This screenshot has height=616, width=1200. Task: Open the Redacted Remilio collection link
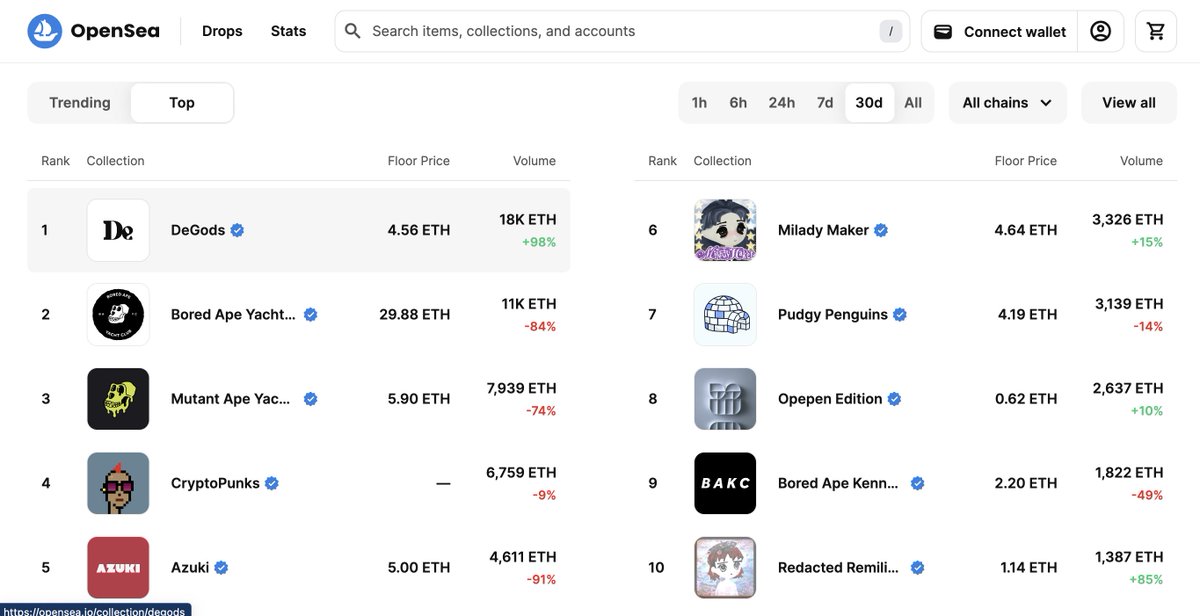839,567
